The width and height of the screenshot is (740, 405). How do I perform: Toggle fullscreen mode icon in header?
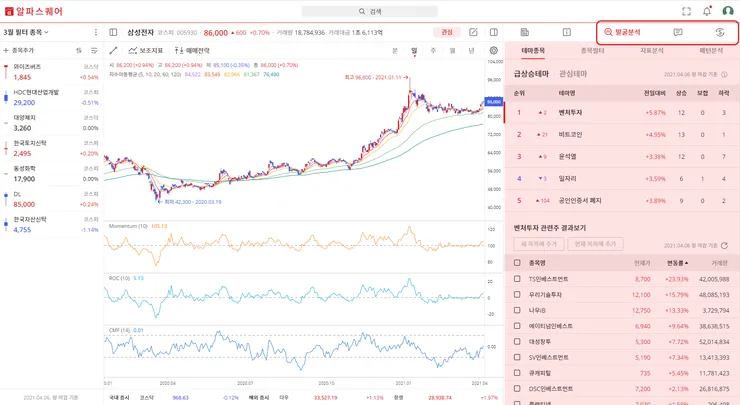point(686,11)
